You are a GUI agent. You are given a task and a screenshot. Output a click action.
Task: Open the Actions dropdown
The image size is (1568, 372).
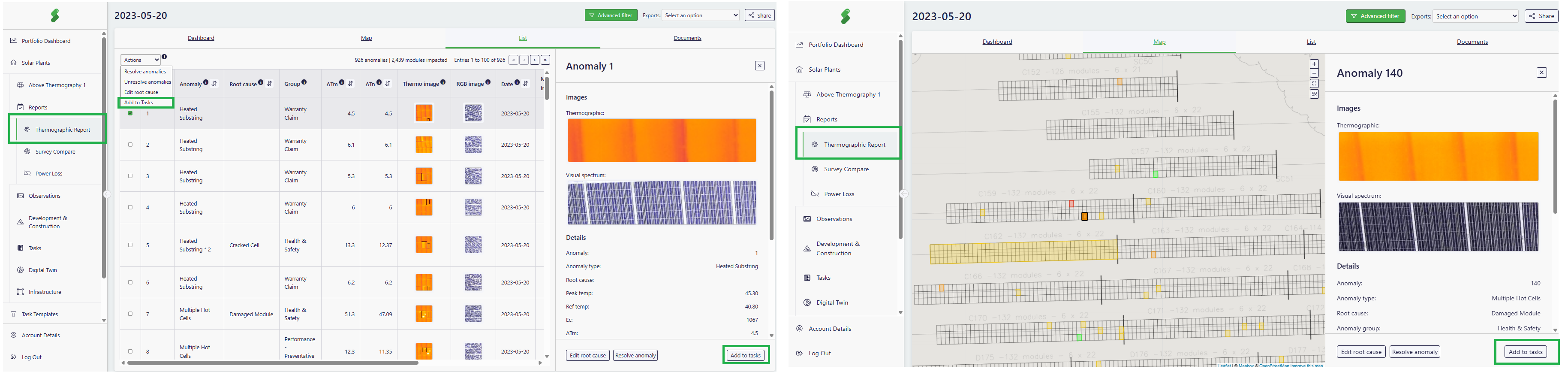141,60
